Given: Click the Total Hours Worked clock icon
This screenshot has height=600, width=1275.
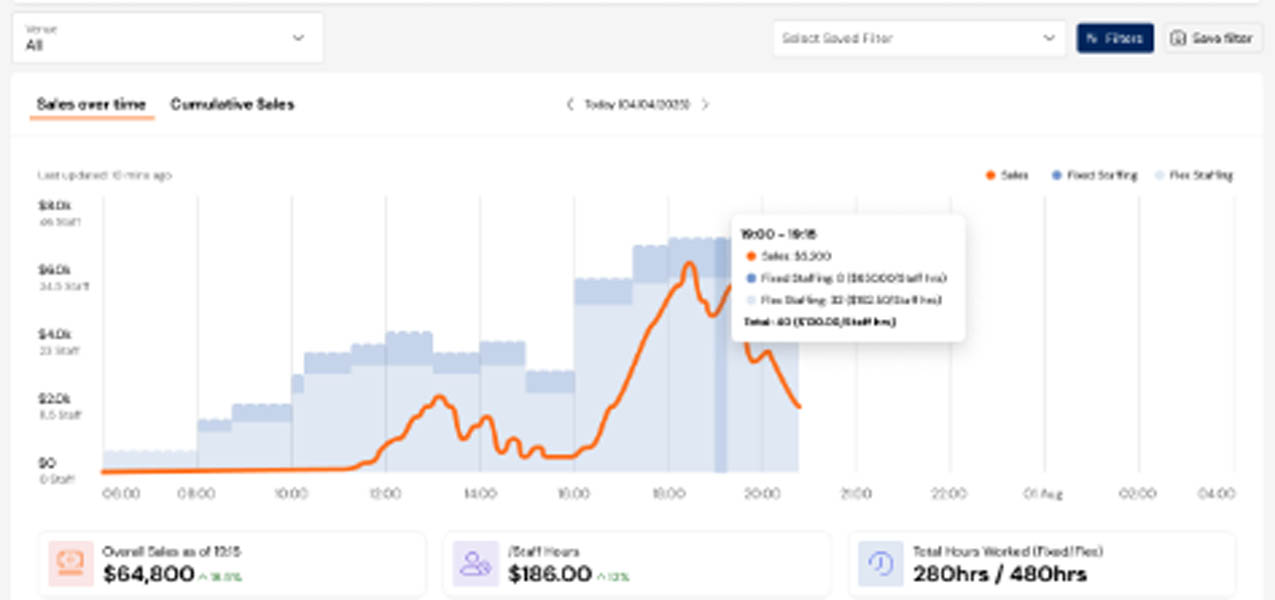Looking at the screenshot, I should pos(880,564).
